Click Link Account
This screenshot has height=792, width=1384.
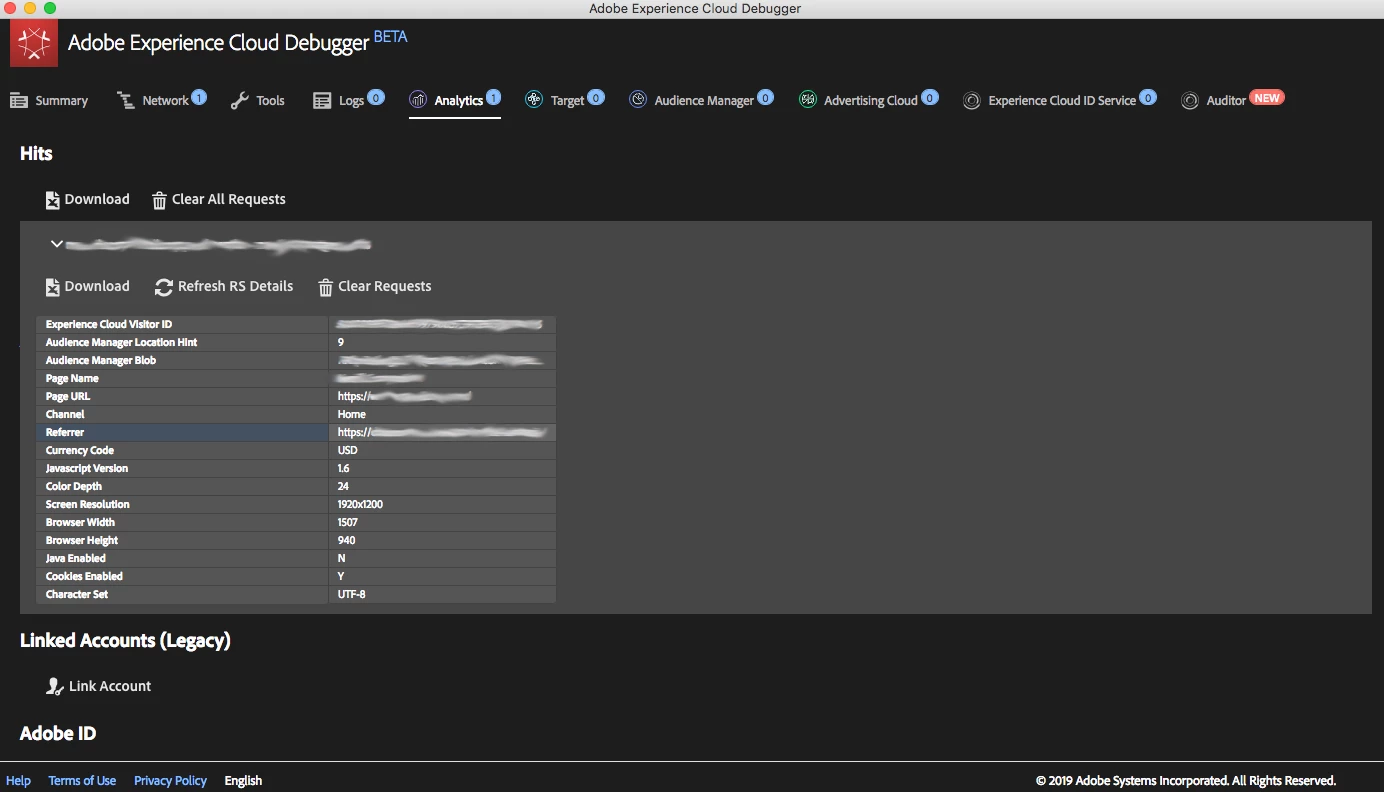[99, 686]
